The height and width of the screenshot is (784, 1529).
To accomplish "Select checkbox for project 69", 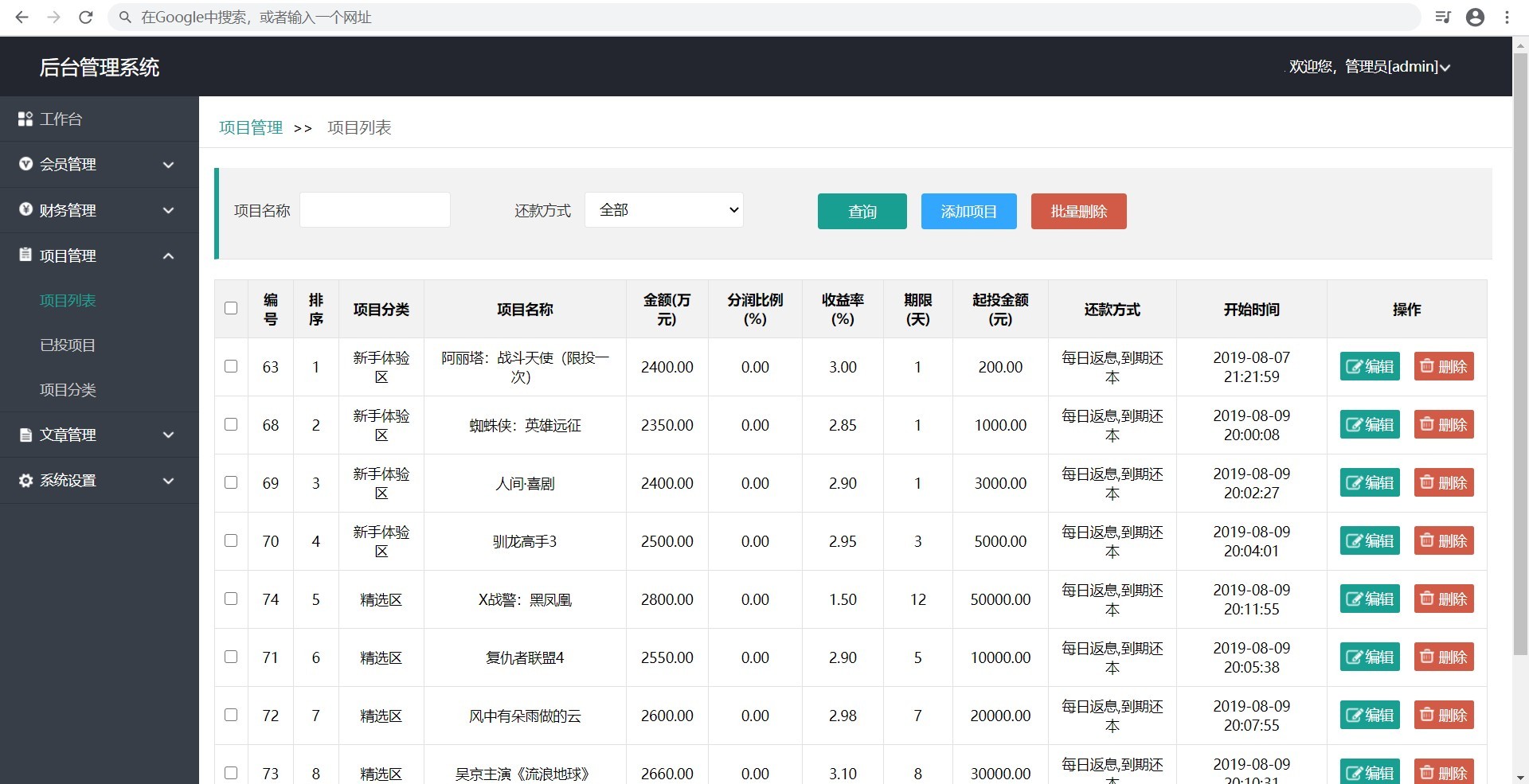I will click(x=231, y=482).
